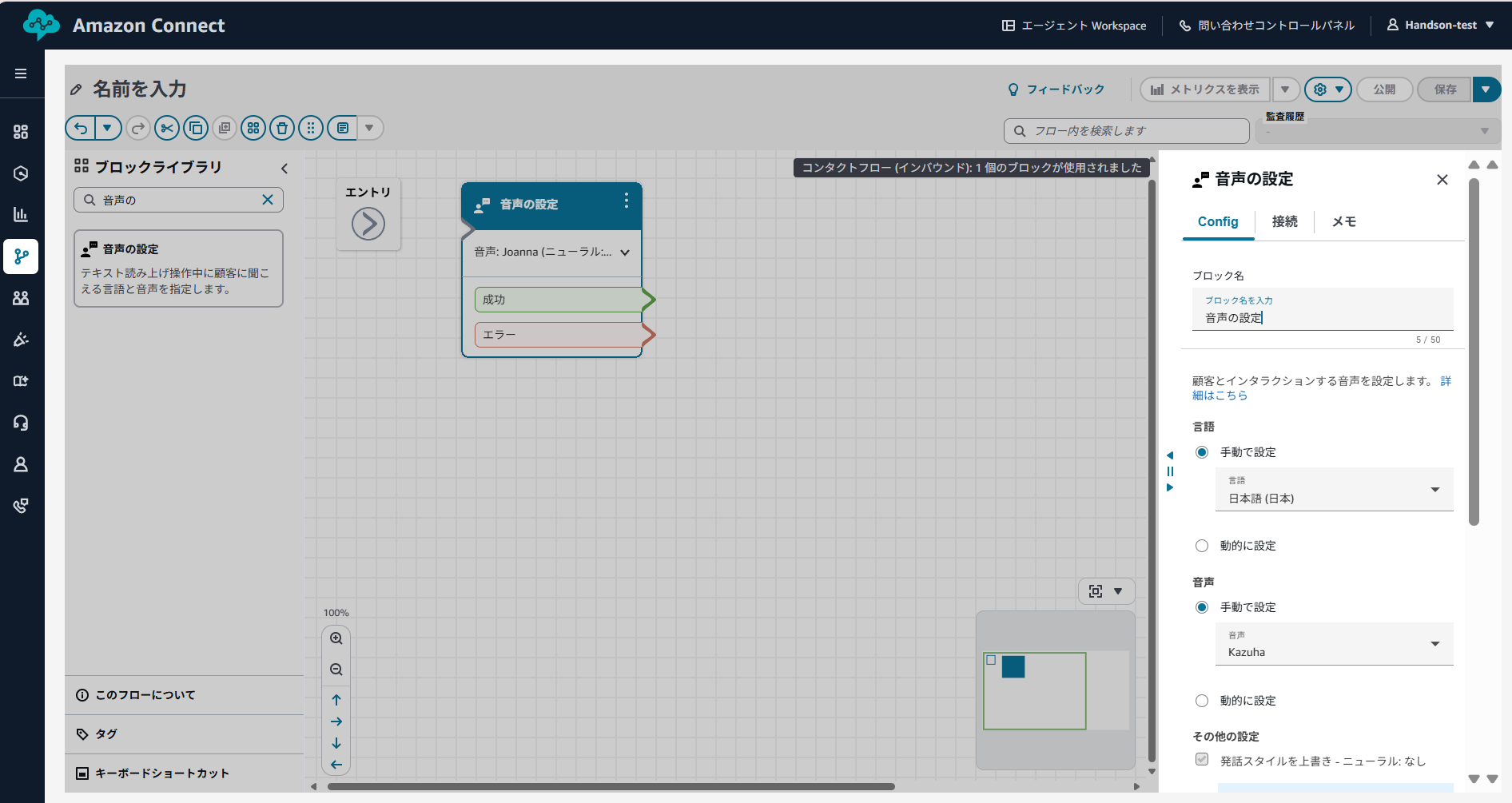Expand the undo history dropdown arrow
The width and height of the screenshot is (1512, 803).
click(x=108, y=128)
